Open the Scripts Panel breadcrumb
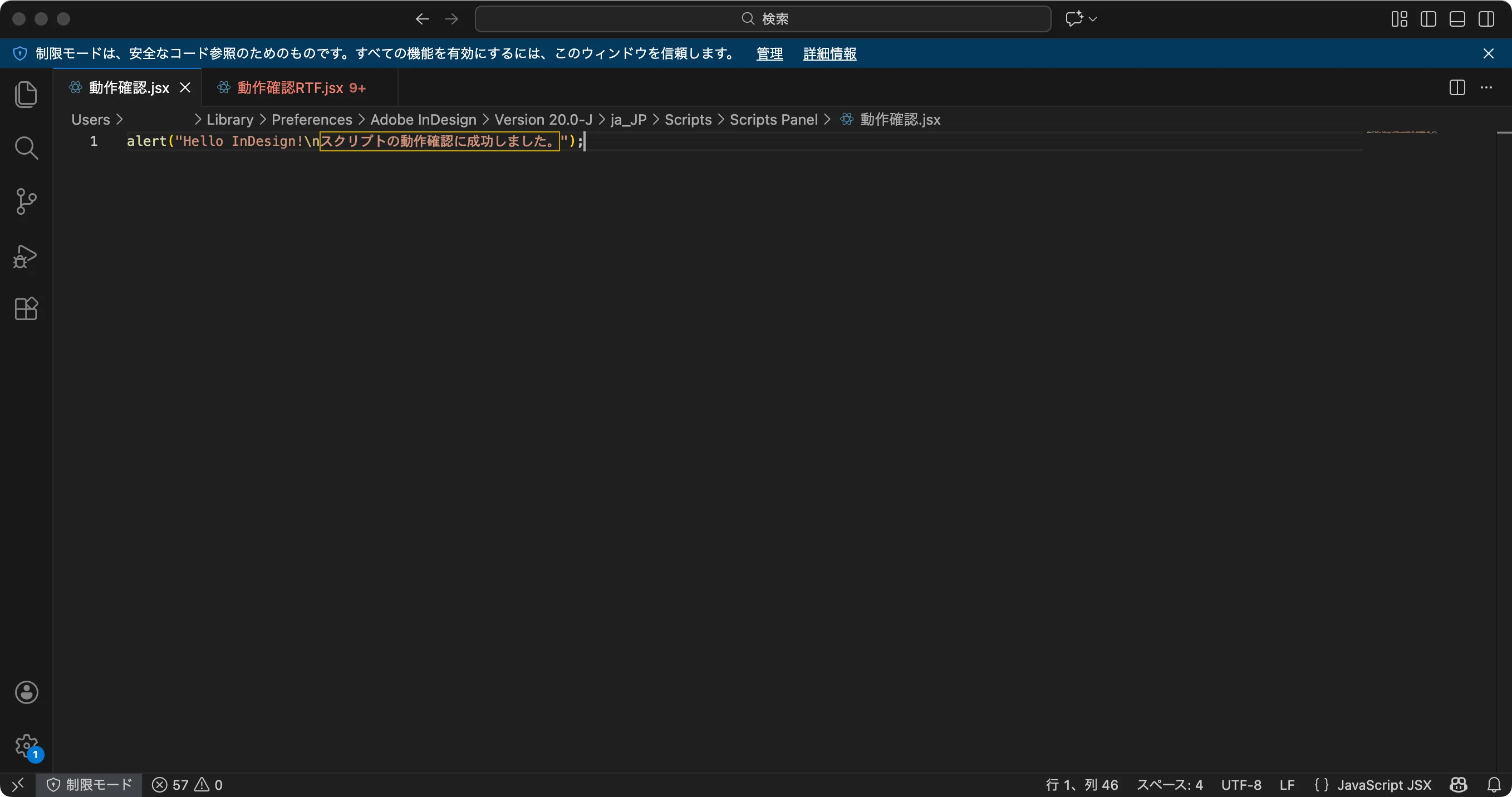Image resolution: width=1512 pixels, height=797 pixels. pyautogui.click(x=773, y=120)
